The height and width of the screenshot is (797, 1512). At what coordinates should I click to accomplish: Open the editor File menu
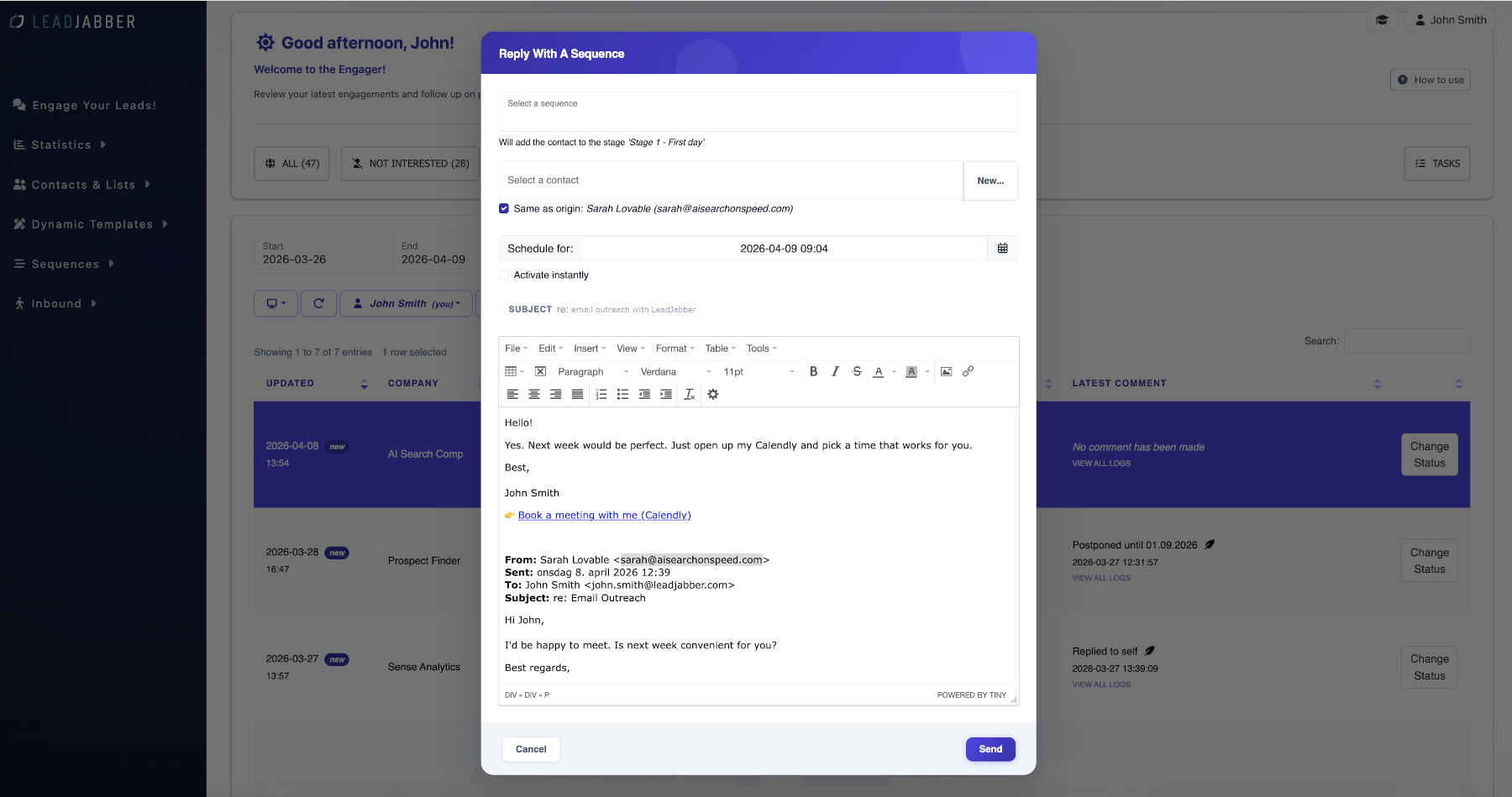[516, 349]
